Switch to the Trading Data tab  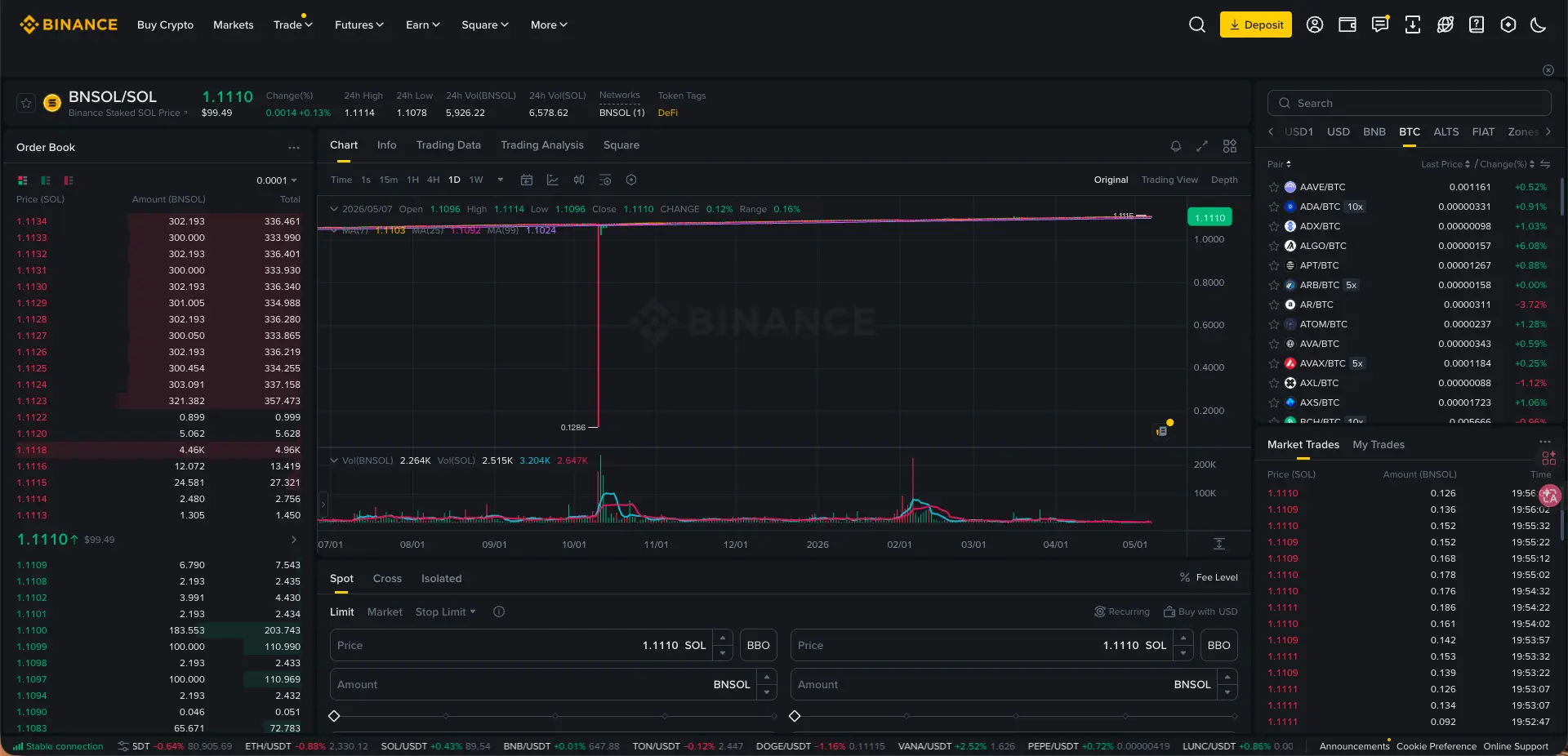tap(448, 145)
